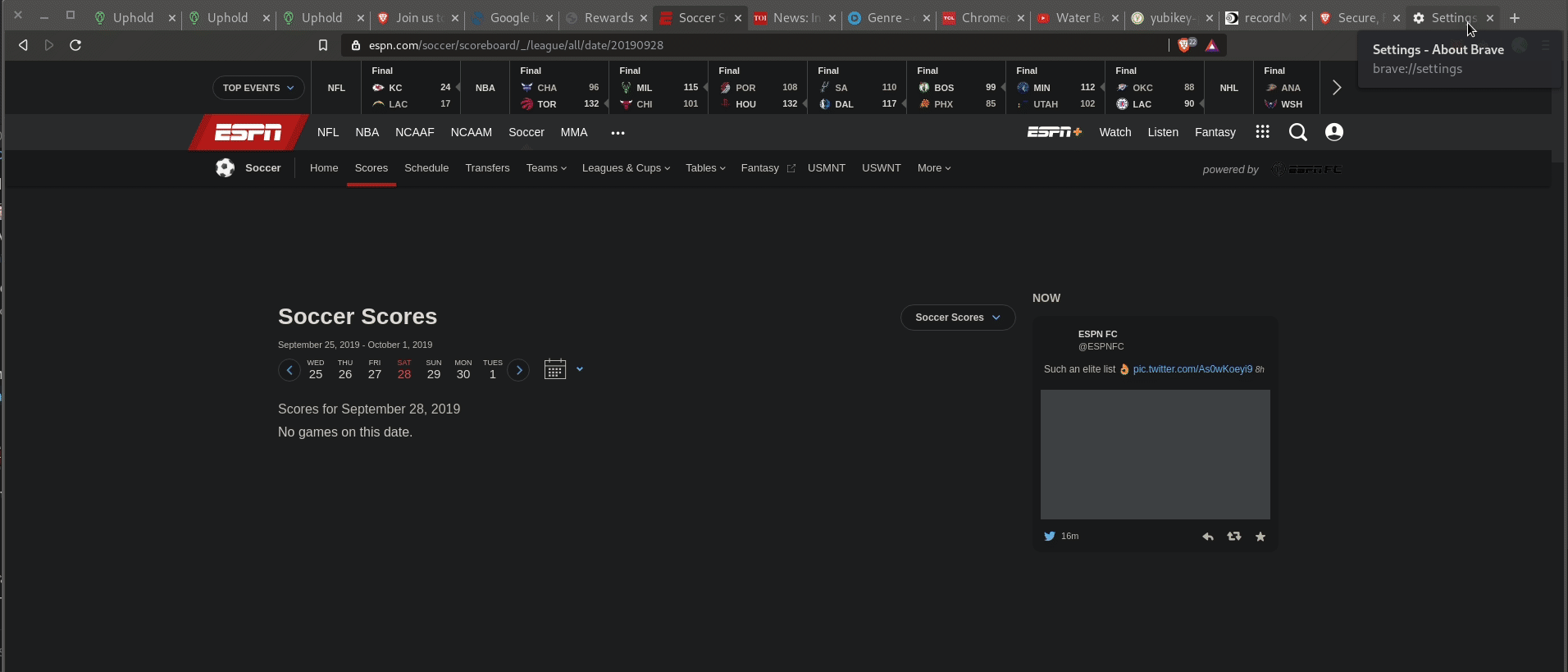Screen dimensions: 1568x672
Task: Open the USMNT link
Action: coord(826,168)
